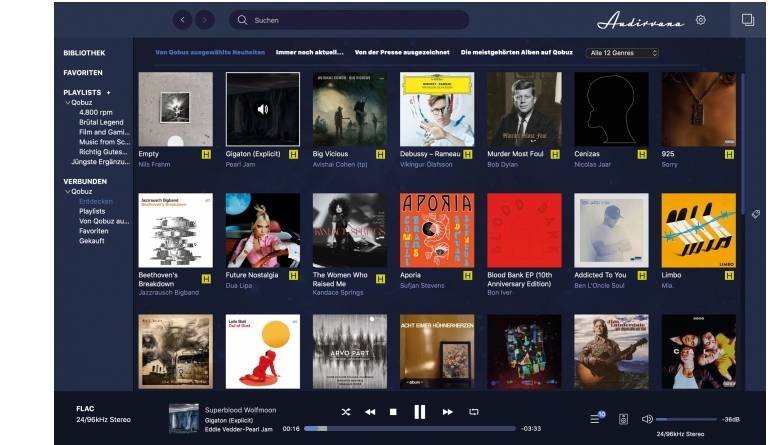Click the Hi-Res badge next to Addicted To You
The height and width of the screenshot is (445, 770).
[642, 276]
